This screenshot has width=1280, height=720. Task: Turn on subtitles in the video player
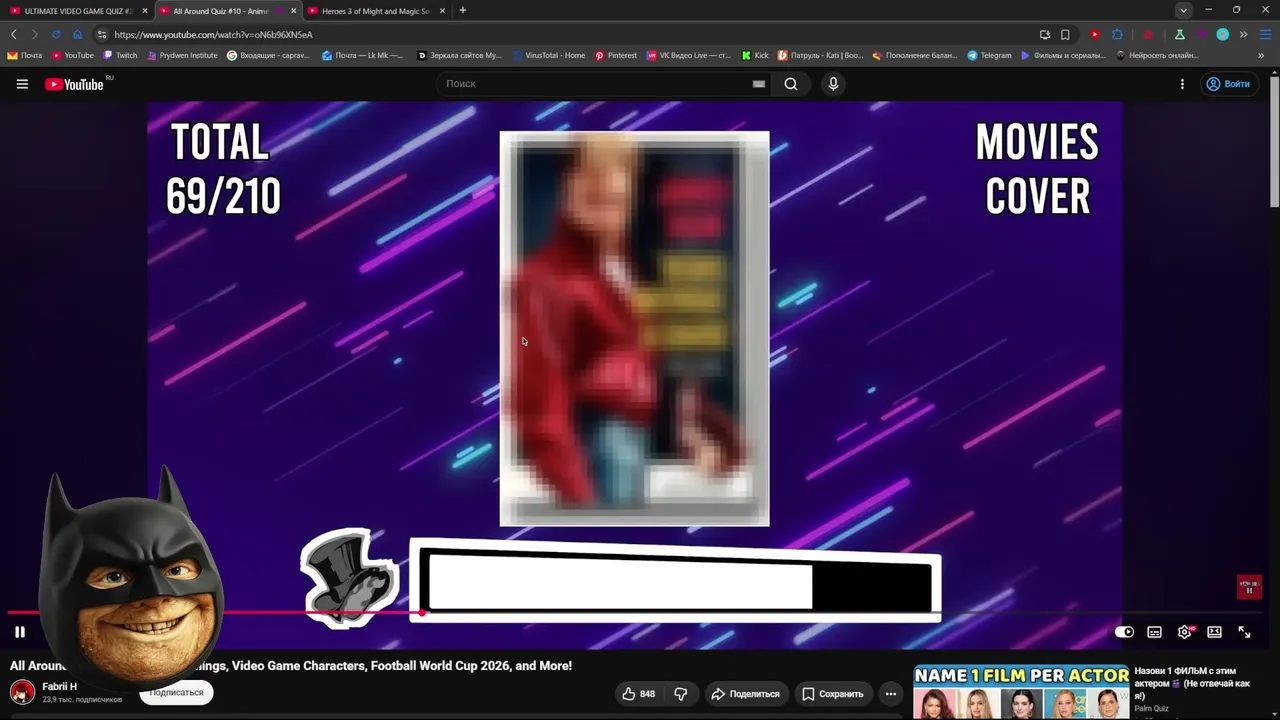point(1154,632)
